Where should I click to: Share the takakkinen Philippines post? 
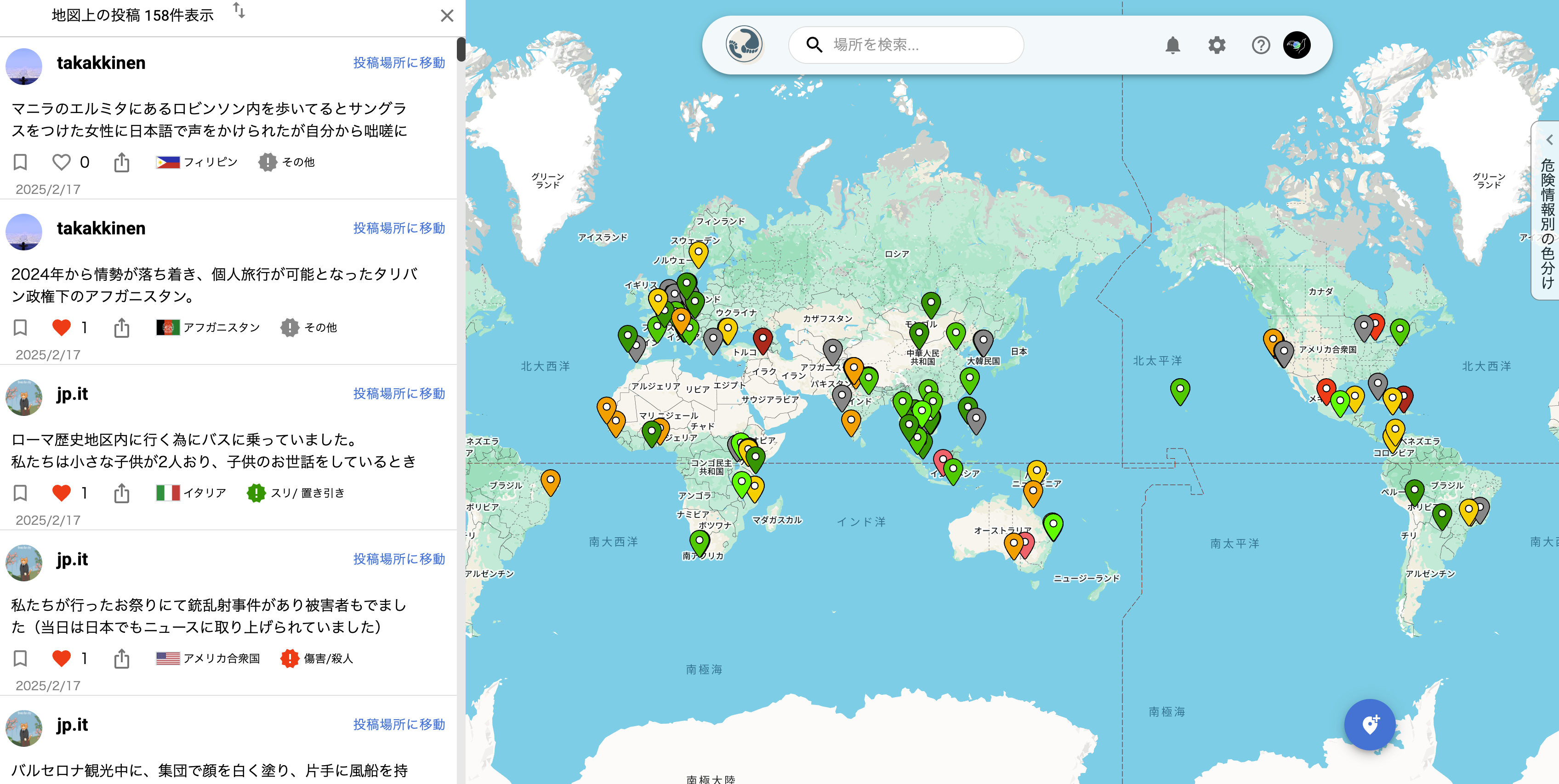coord(122,162)
